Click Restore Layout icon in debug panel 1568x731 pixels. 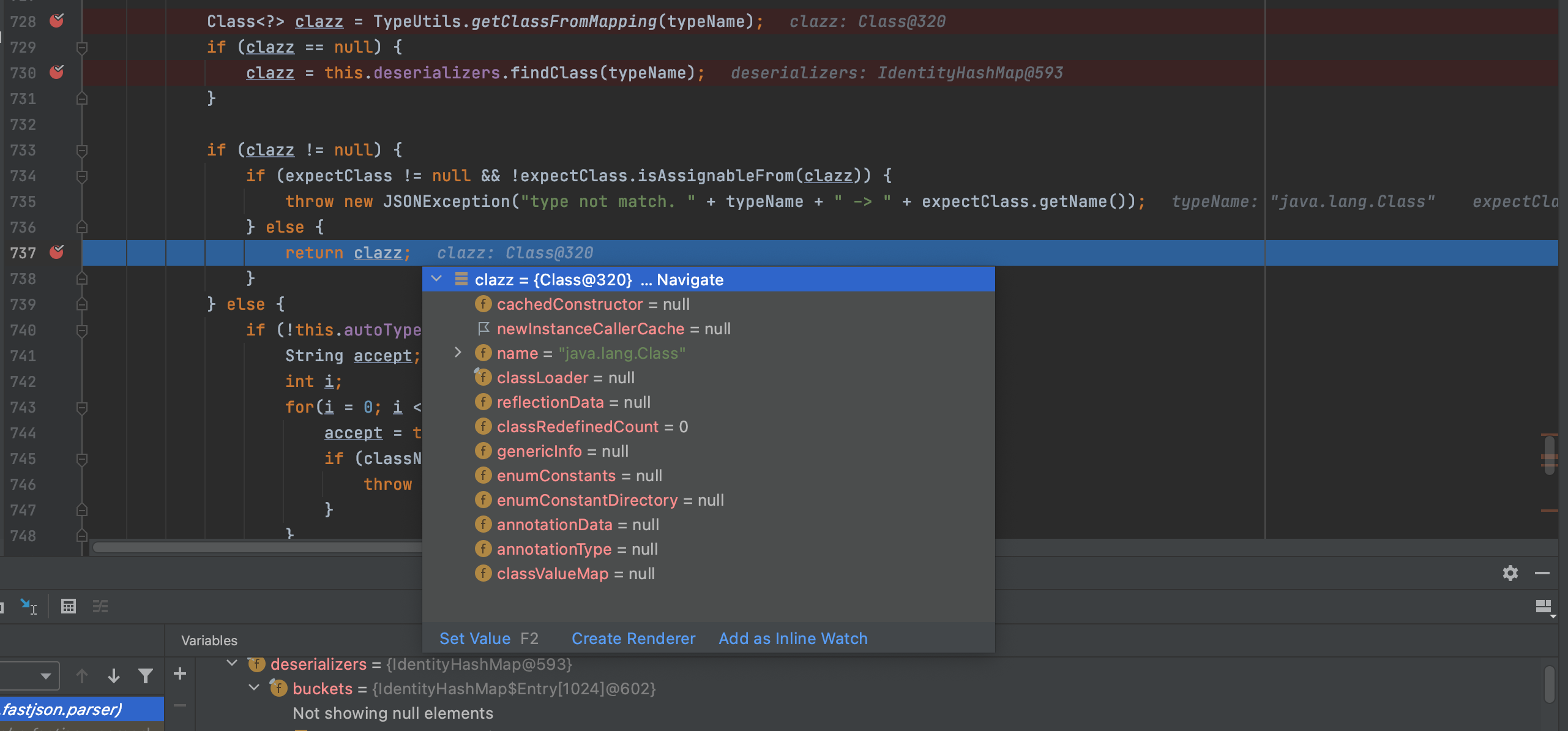tap(1545, 607)
